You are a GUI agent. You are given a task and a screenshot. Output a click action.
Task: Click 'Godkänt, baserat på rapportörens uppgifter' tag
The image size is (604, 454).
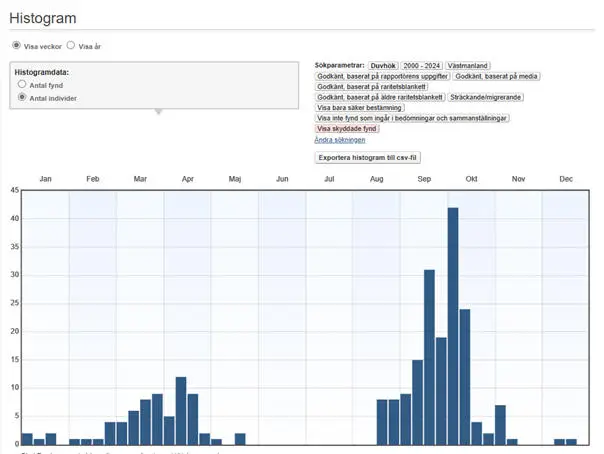(382, 76)
